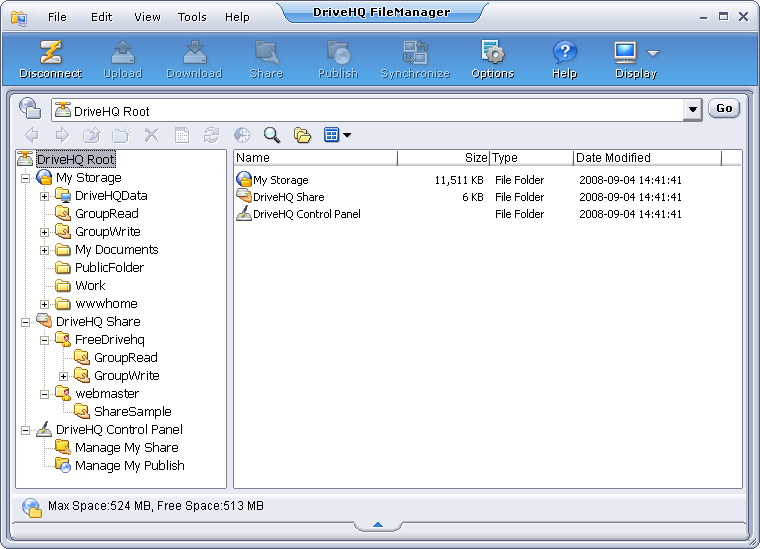Open the view mode dropdown arrow
760x549 pixels.
[x=347, y=135]
